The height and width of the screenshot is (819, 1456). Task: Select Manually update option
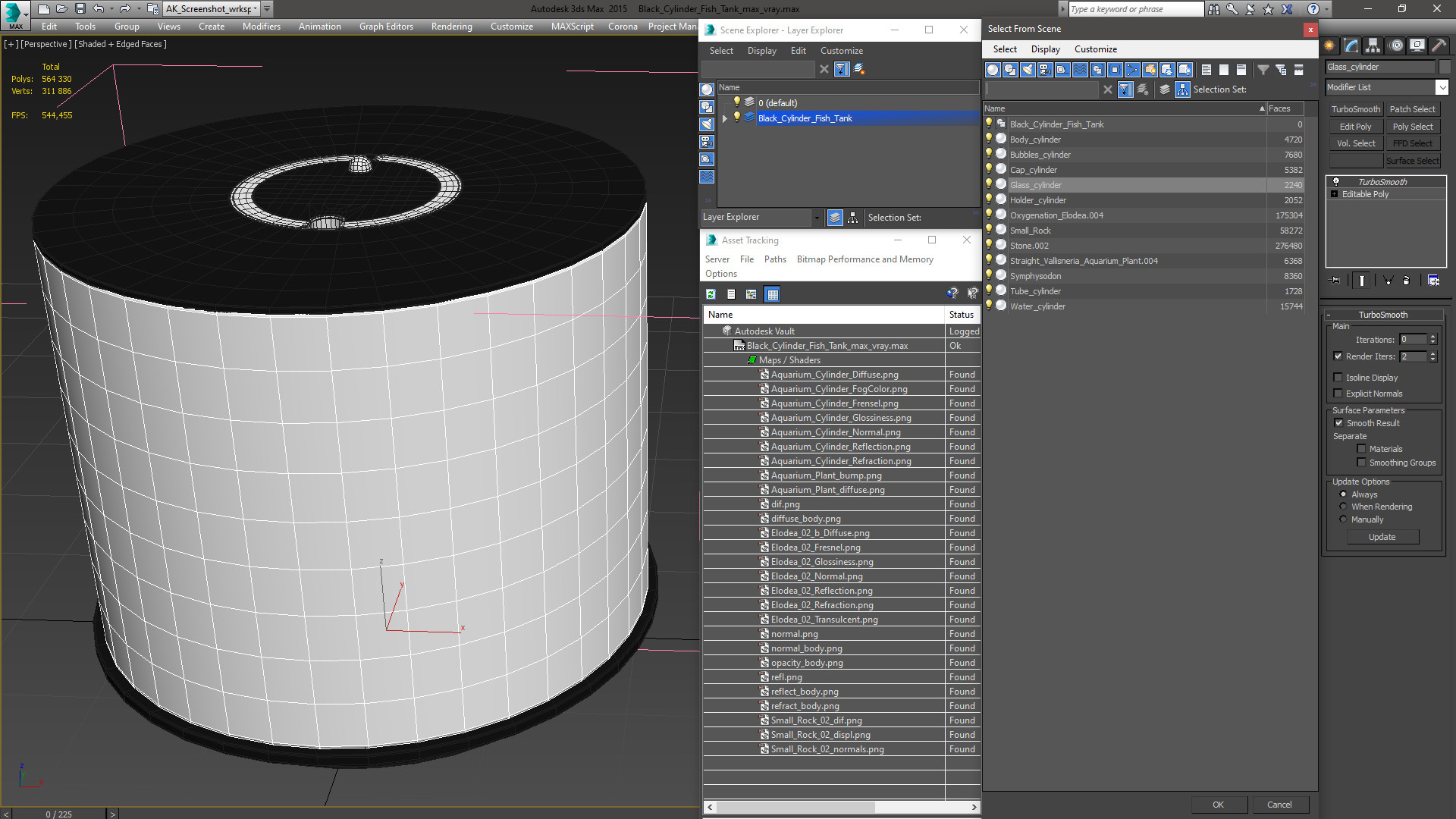click(1343, 519)
